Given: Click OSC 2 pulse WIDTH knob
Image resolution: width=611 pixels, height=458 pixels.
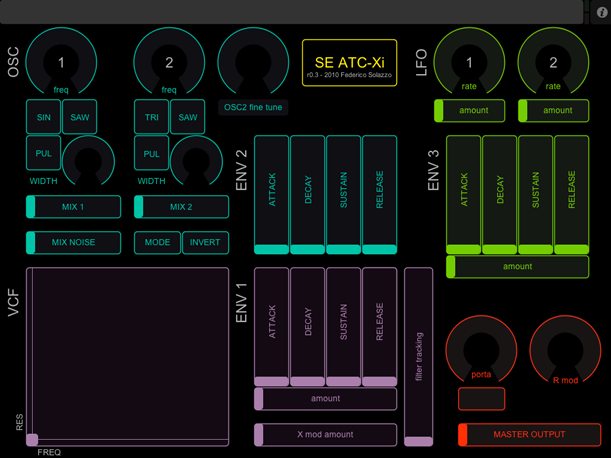Looking at the screenshot, I should pos(196,161).
